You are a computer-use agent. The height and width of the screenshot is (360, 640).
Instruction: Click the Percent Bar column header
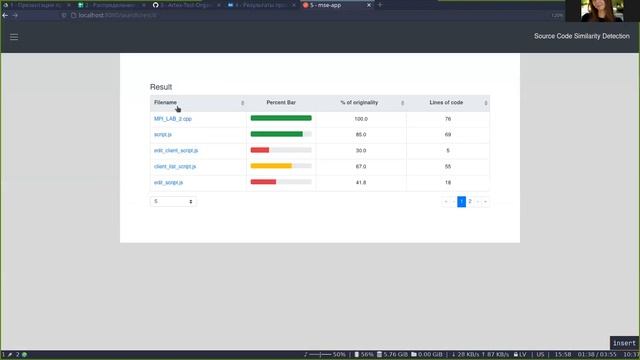[281, 103]
